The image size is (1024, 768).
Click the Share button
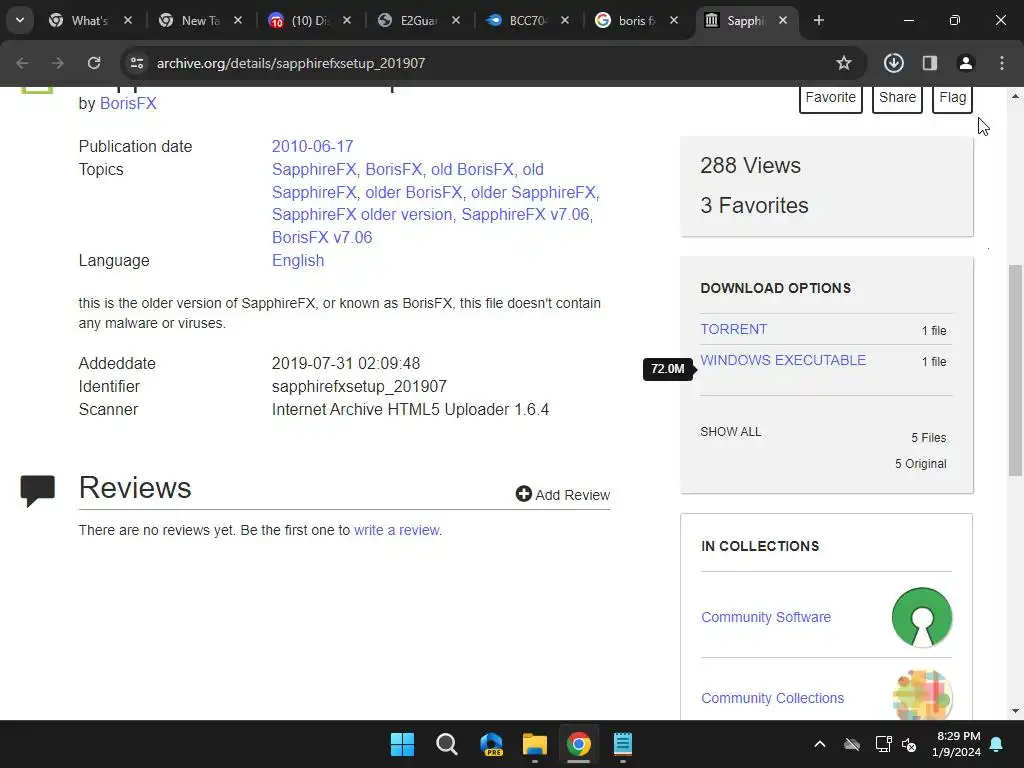click(897, 97)
